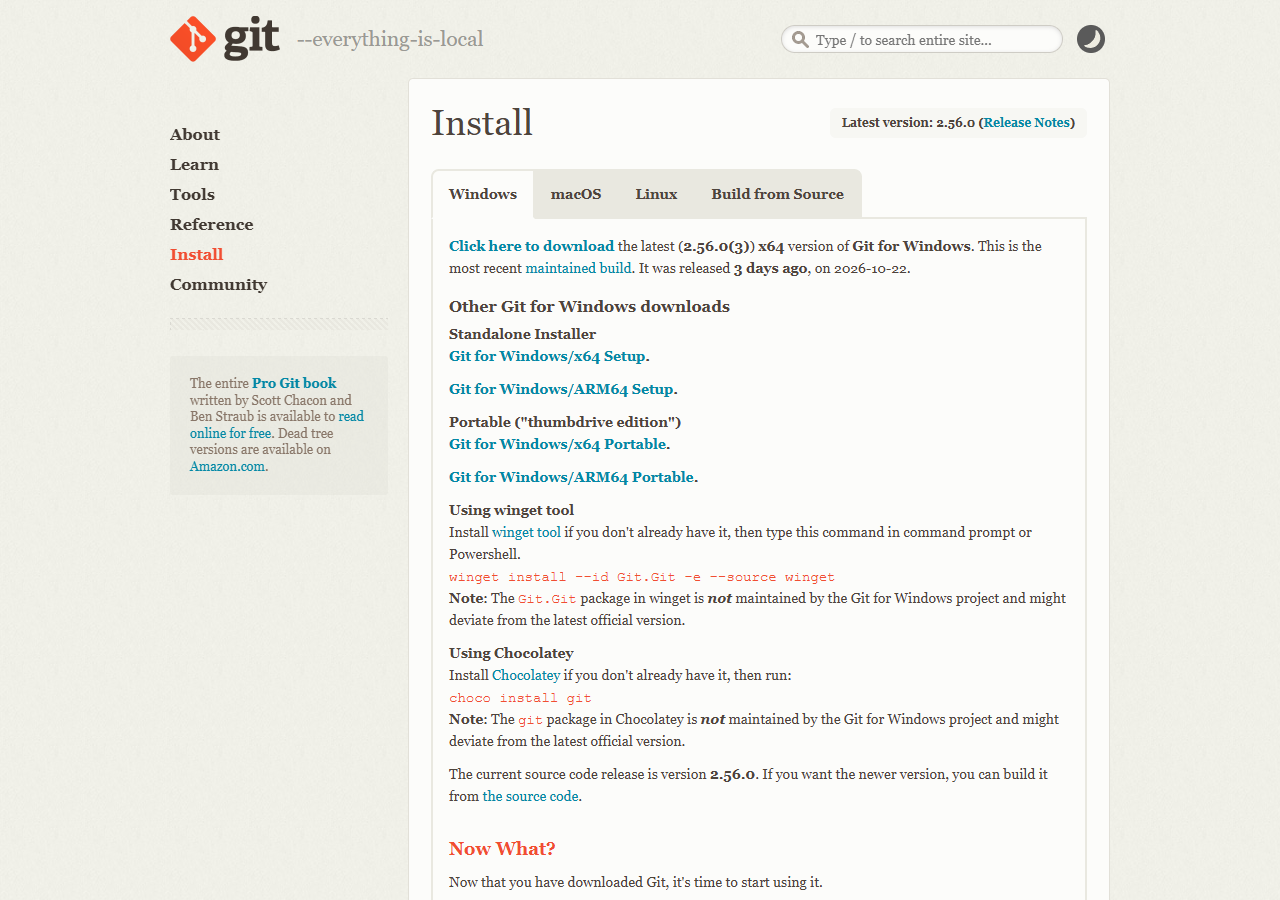This screenshot has height=900, width=1280.
Task: Click the Using winget tool subheading
Action: [x=511, y=510]
